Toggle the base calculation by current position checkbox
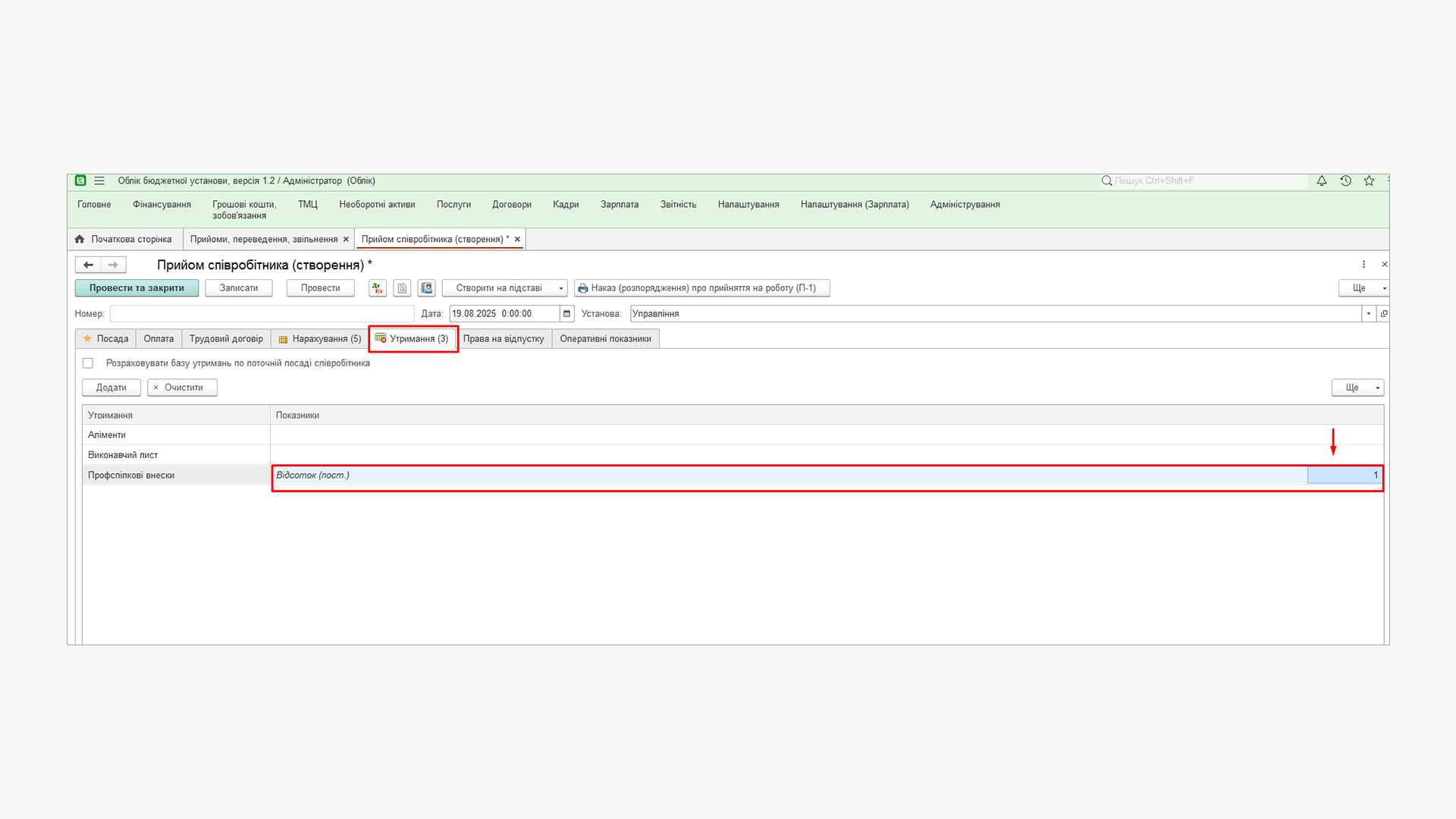Image resolution: width=1456 pixels, height=819 pixels. [x=88, y=363]
